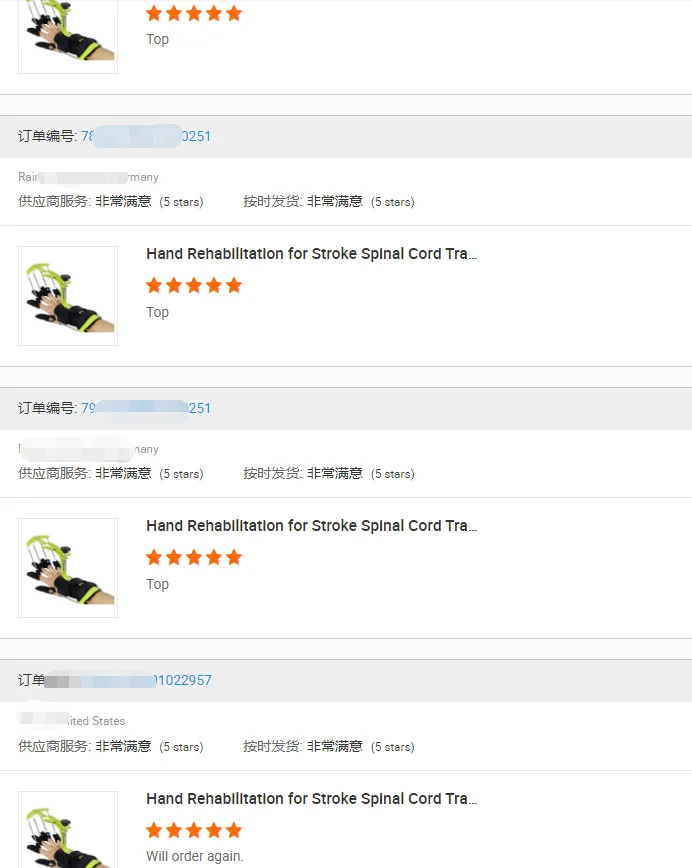
Task: Open product title above "Will order again."
Action: (x=311, y=799)
